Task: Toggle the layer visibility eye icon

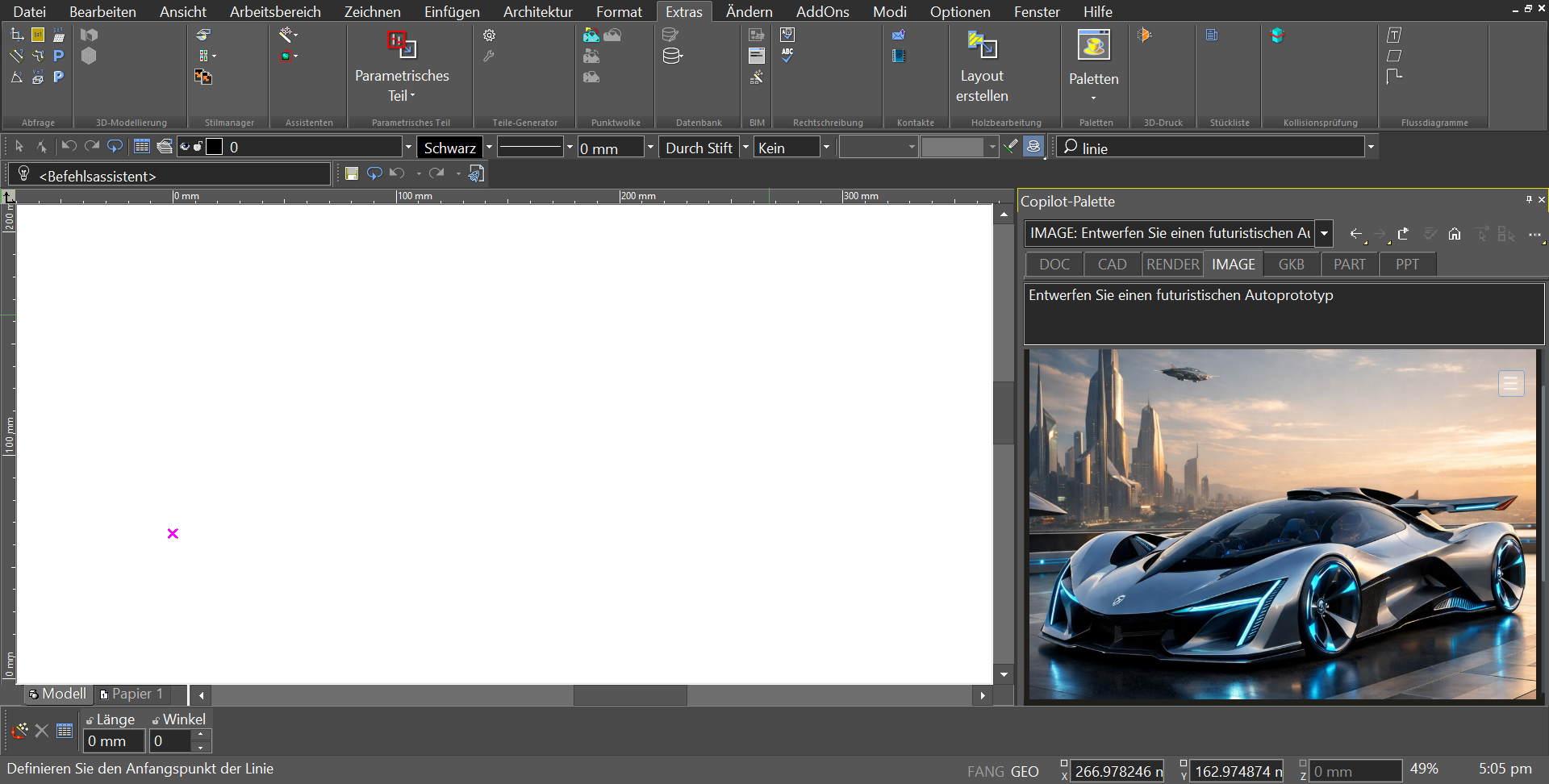Action: click(185, 146)
